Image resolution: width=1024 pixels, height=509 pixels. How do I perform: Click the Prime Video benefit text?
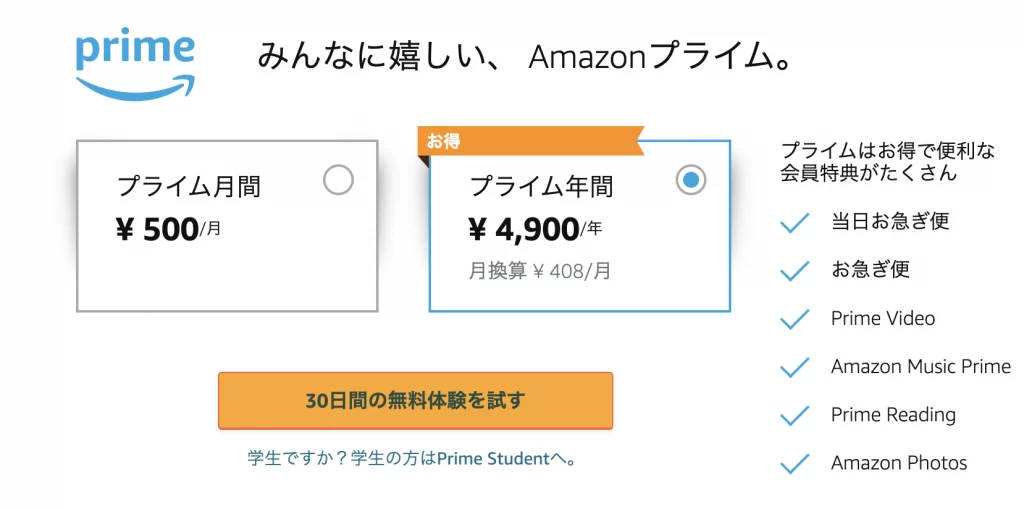coord(883,319)
